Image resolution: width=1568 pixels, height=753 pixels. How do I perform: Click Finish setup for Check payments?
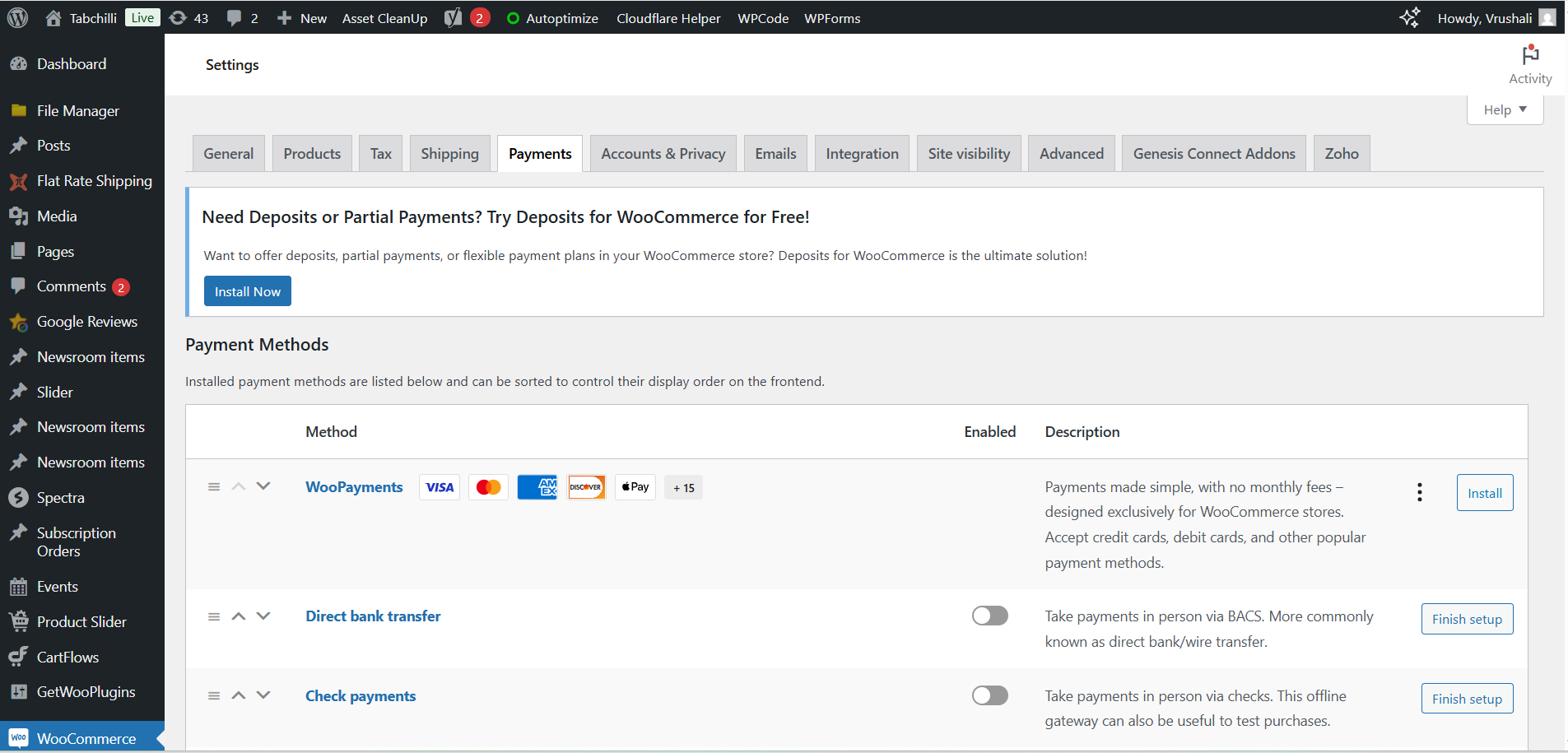click(1466, 699)
